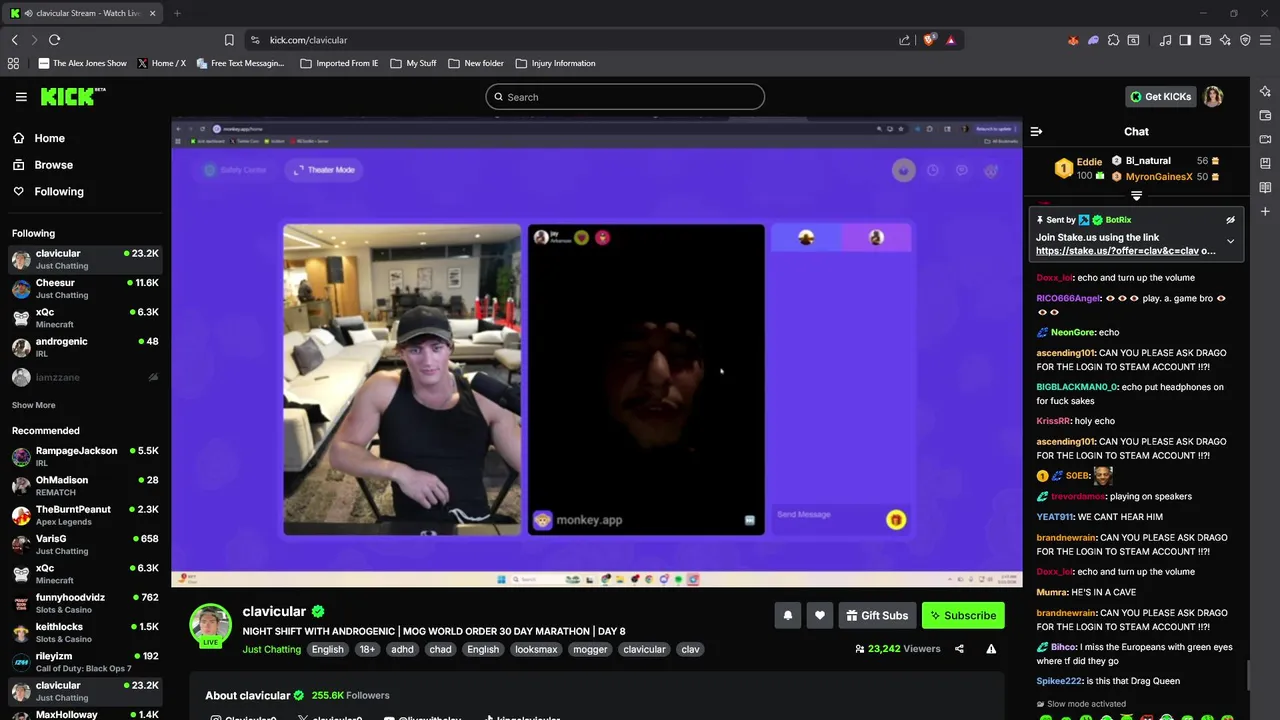This screenshot has height=720, width=1280.
Task: Open Brave Talk camera sidebar icon
Action: click(x=1265, y=139)
